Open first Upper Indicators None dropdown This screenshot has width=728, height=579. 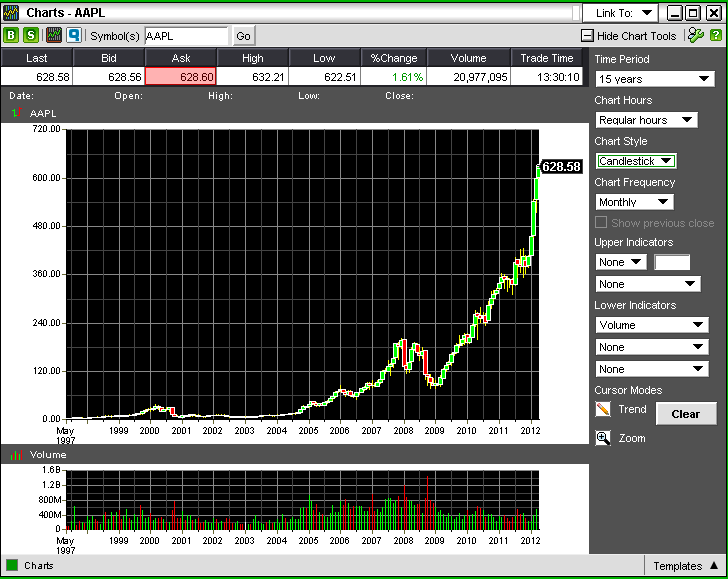(621, 262)
